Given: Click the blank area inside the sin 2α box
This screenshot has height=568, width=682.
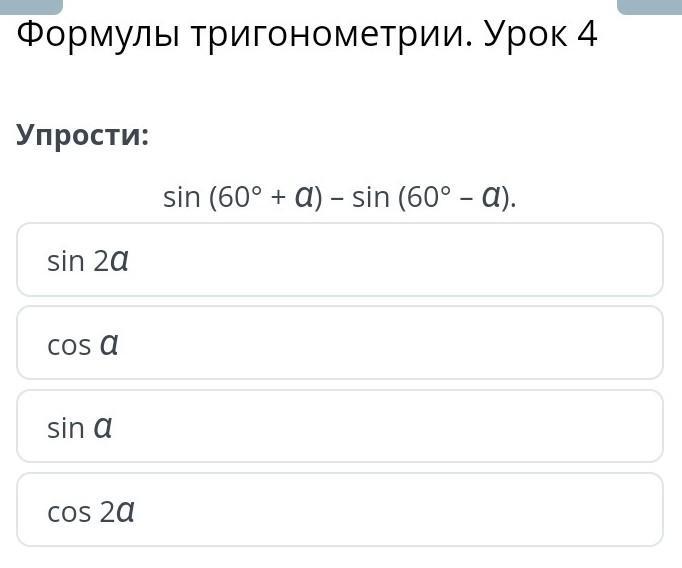Looking at the screenshot, I should tap(391, 260).
